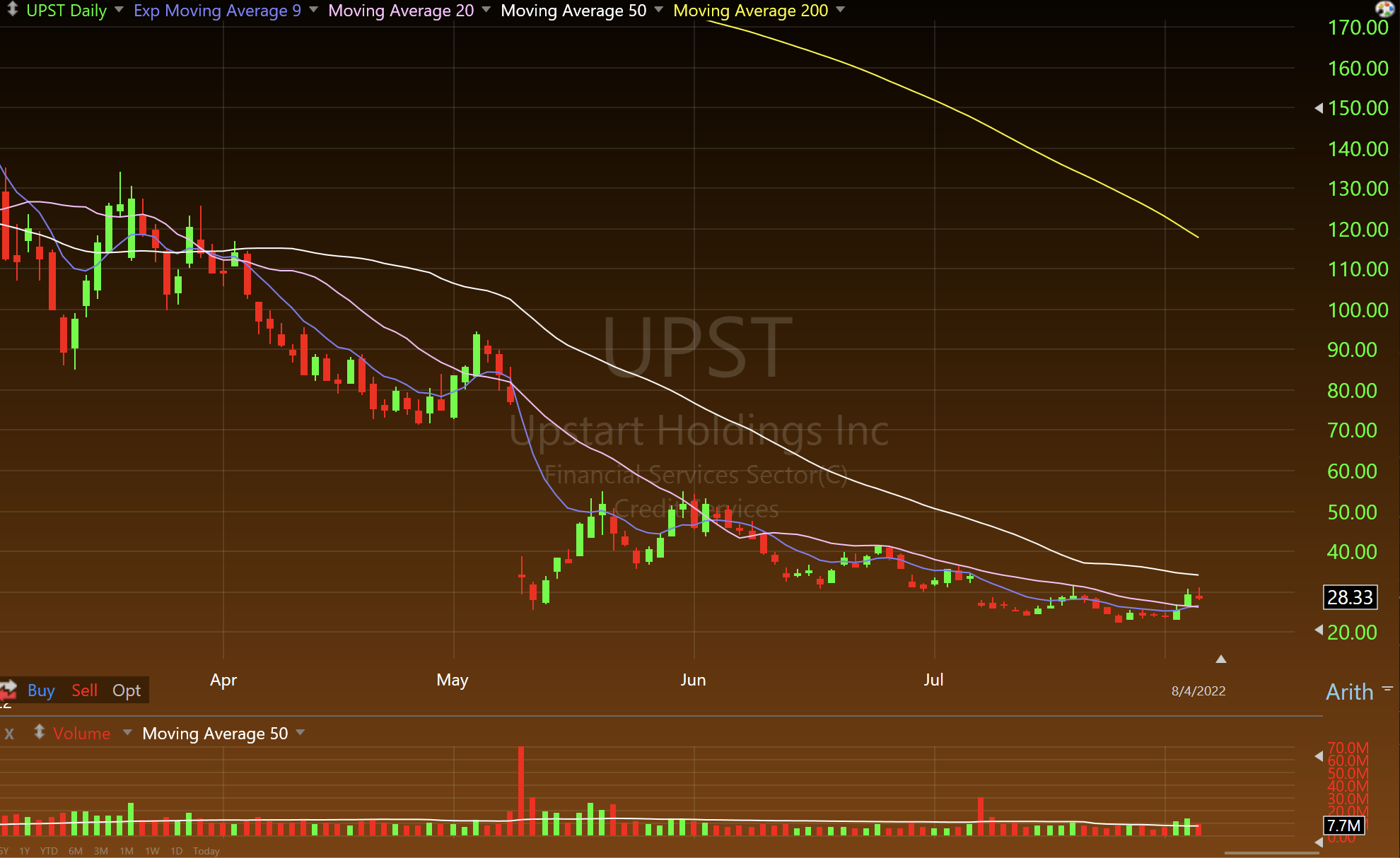The width and height of the screenshot is (1400, 858).
Task: Click the resize arrows icon beside Volume
Action: [39, 732]
